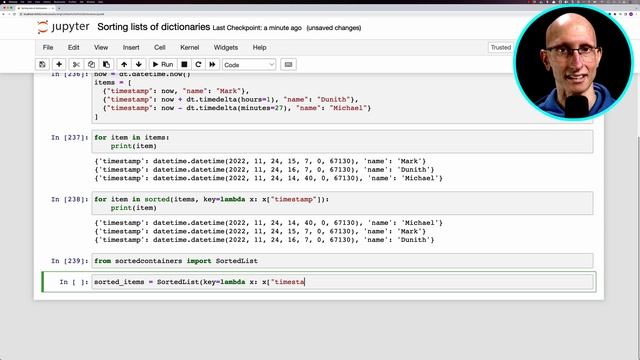
Task: Click 'Last Checkpoint: a minute ago' text
Action: click(257, 28)
